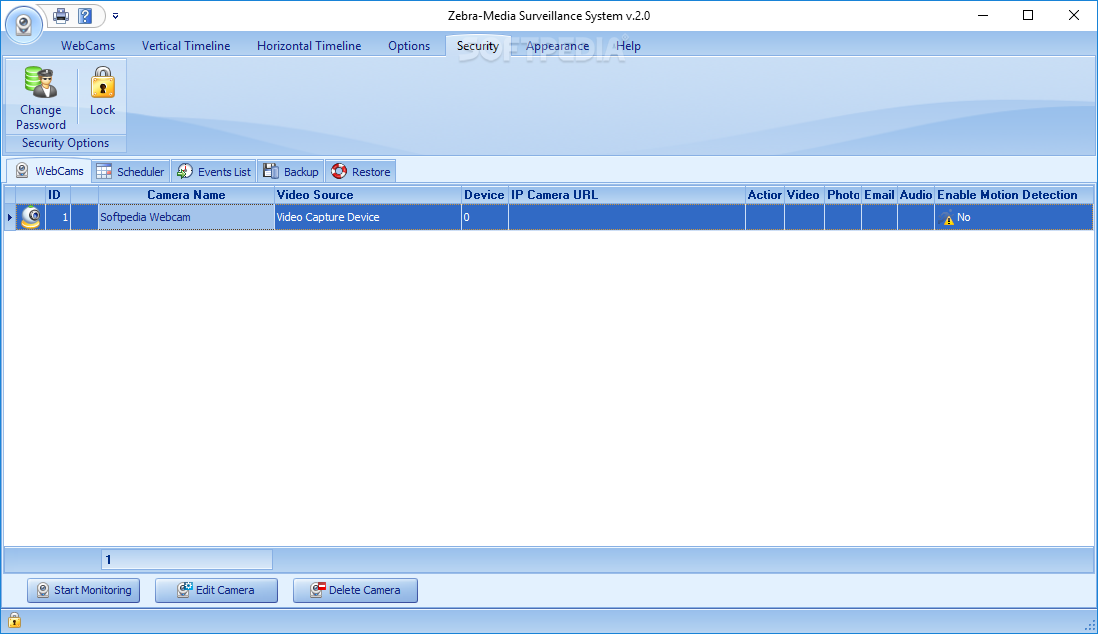Click the IP Camera URL column header
Screen dimensions: 1098x634
coord(627,195)
